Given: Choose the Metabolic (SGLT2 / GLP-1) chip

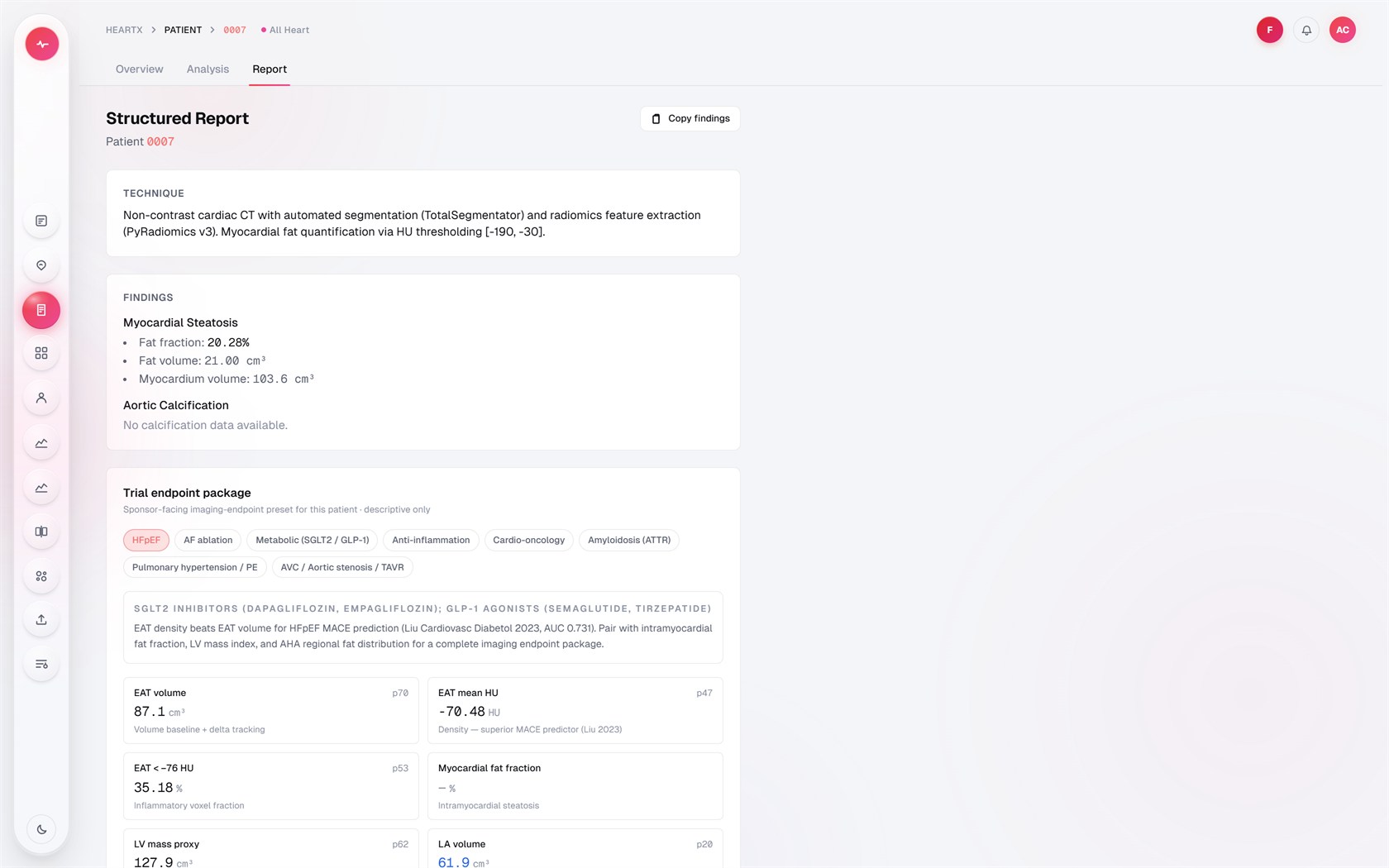Looking at the screenshot, I should coord(313,540).
